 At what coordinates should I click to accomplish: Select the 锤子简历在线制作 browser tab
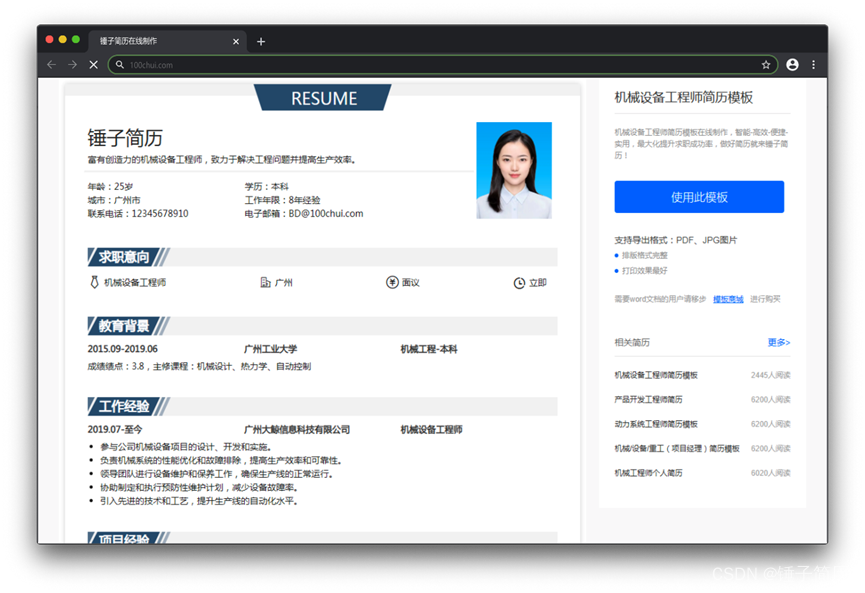coord(167,41)
